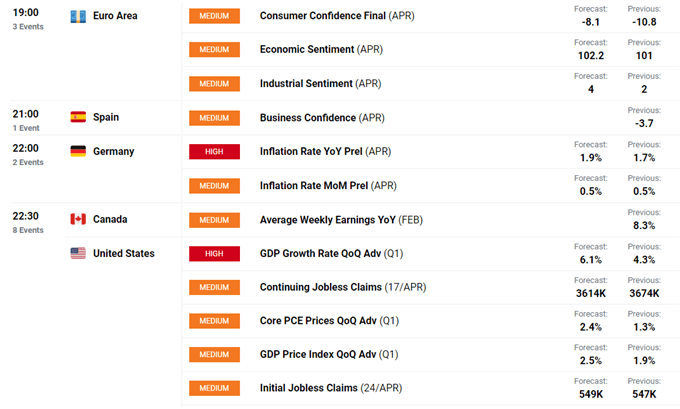The width and height of the screenshot is (680, 409).
Task: Click the 22:30 time slot with 8 Events
Action: coord(28,222)
